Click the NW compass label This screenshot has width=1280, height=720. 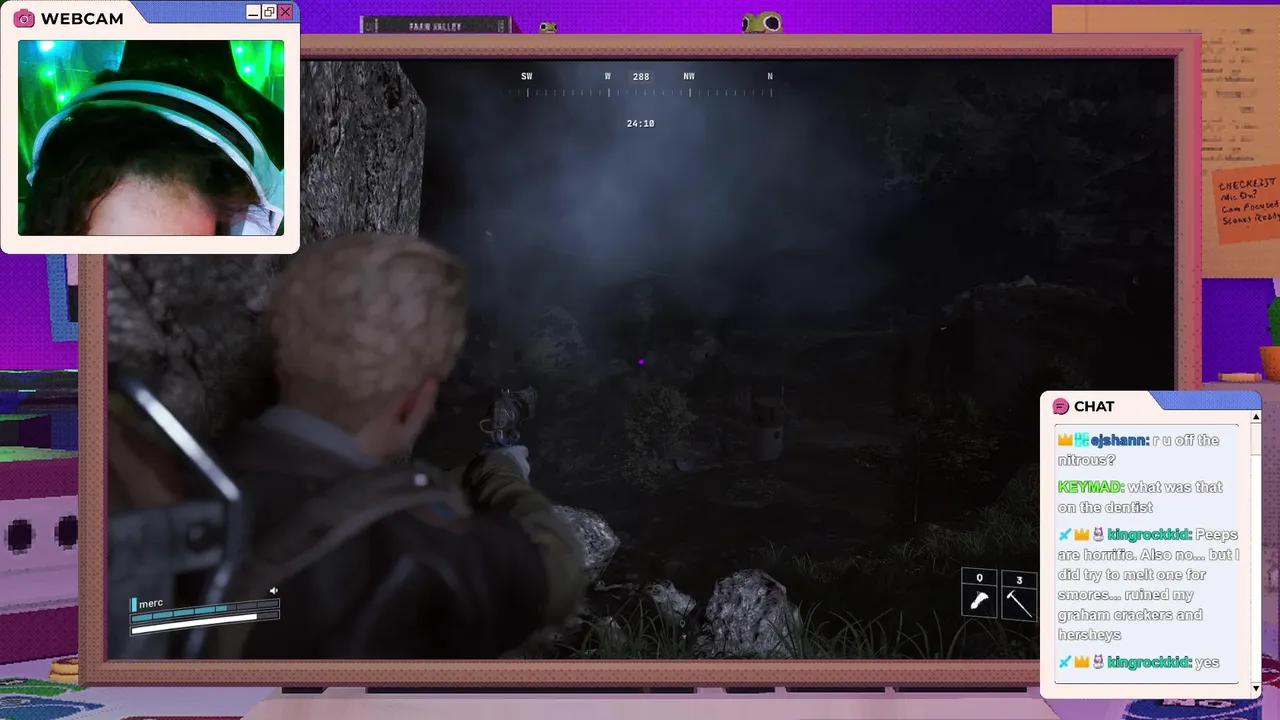689,76
